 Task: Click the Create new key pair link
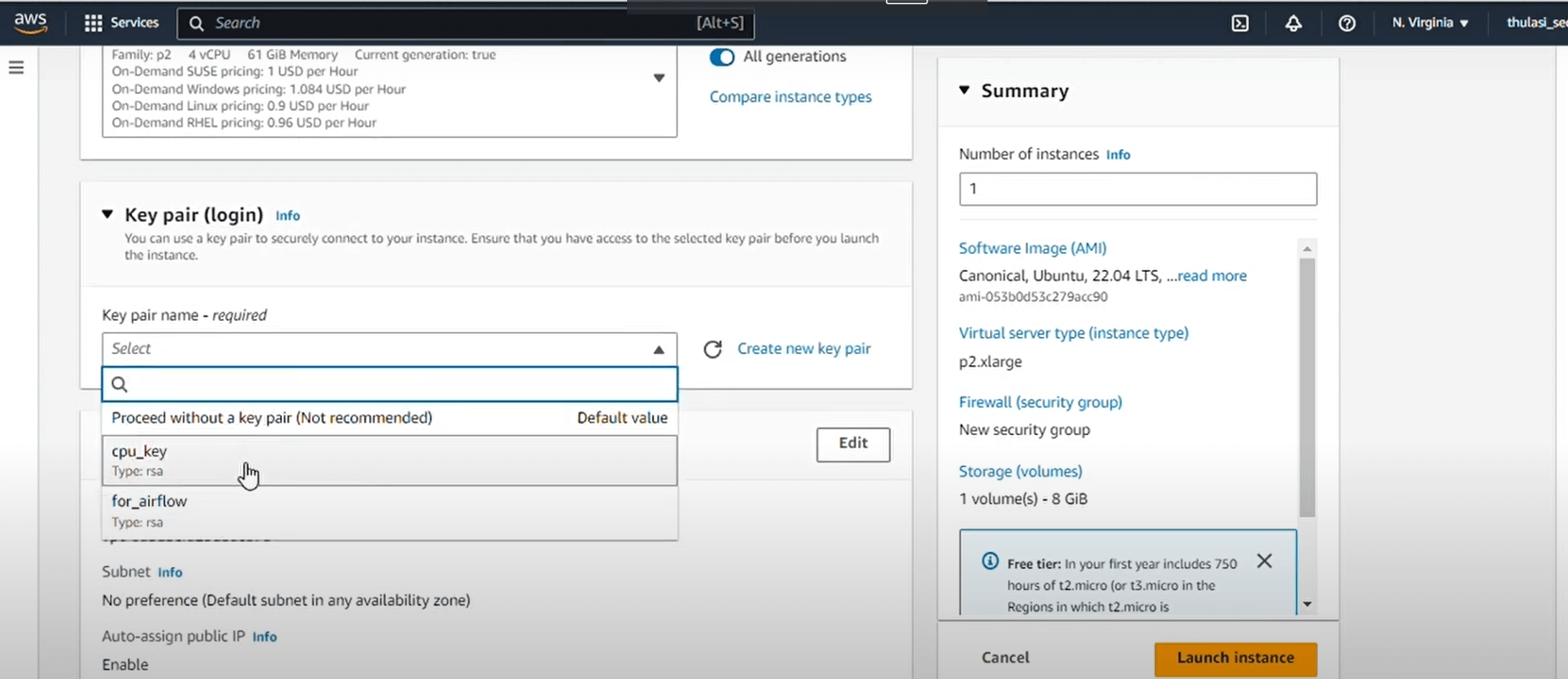pyautogui.click(x=803, y=349)
